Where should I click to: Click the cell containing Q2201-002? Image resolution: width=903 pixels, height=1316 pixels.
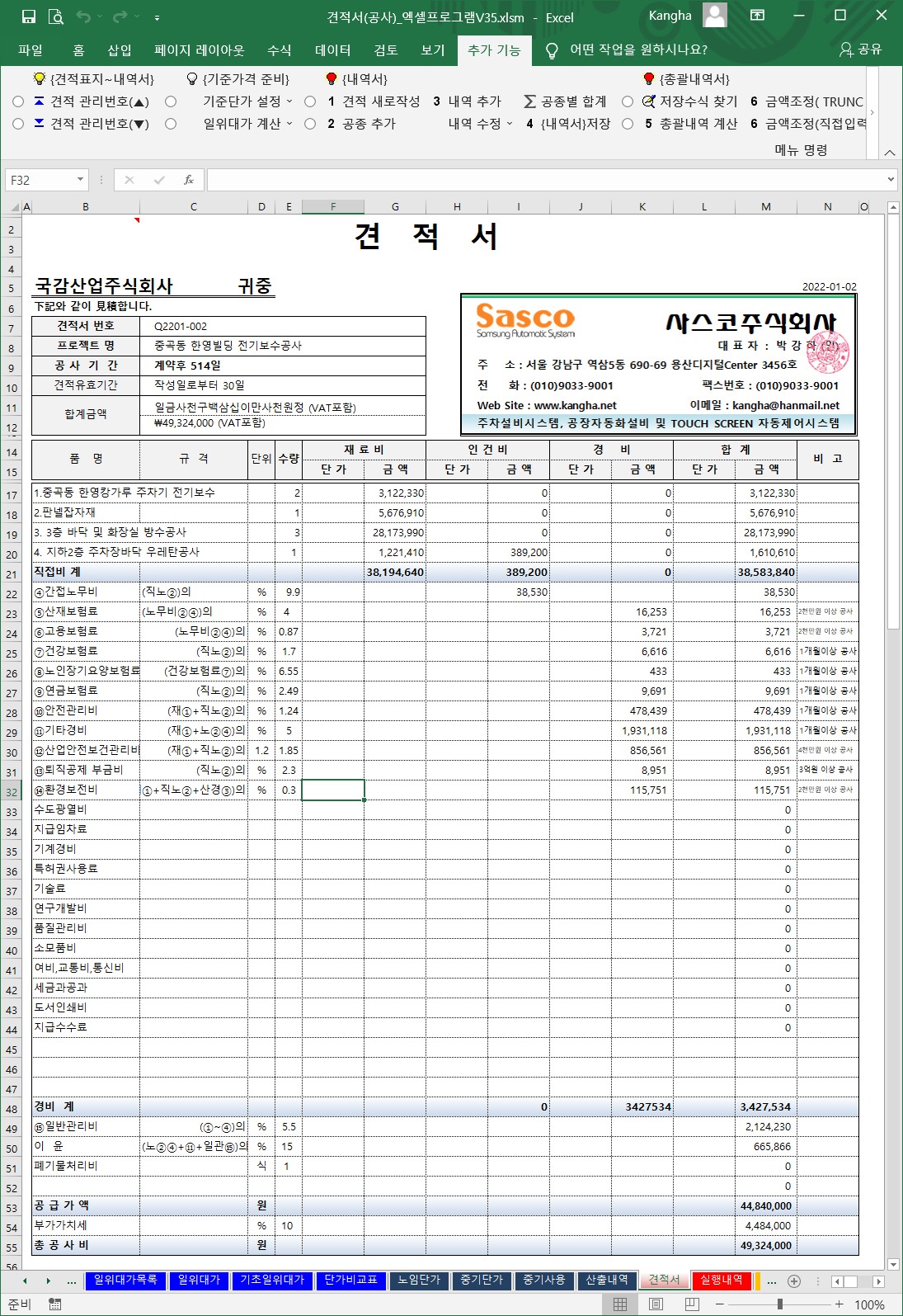(283, 326)
